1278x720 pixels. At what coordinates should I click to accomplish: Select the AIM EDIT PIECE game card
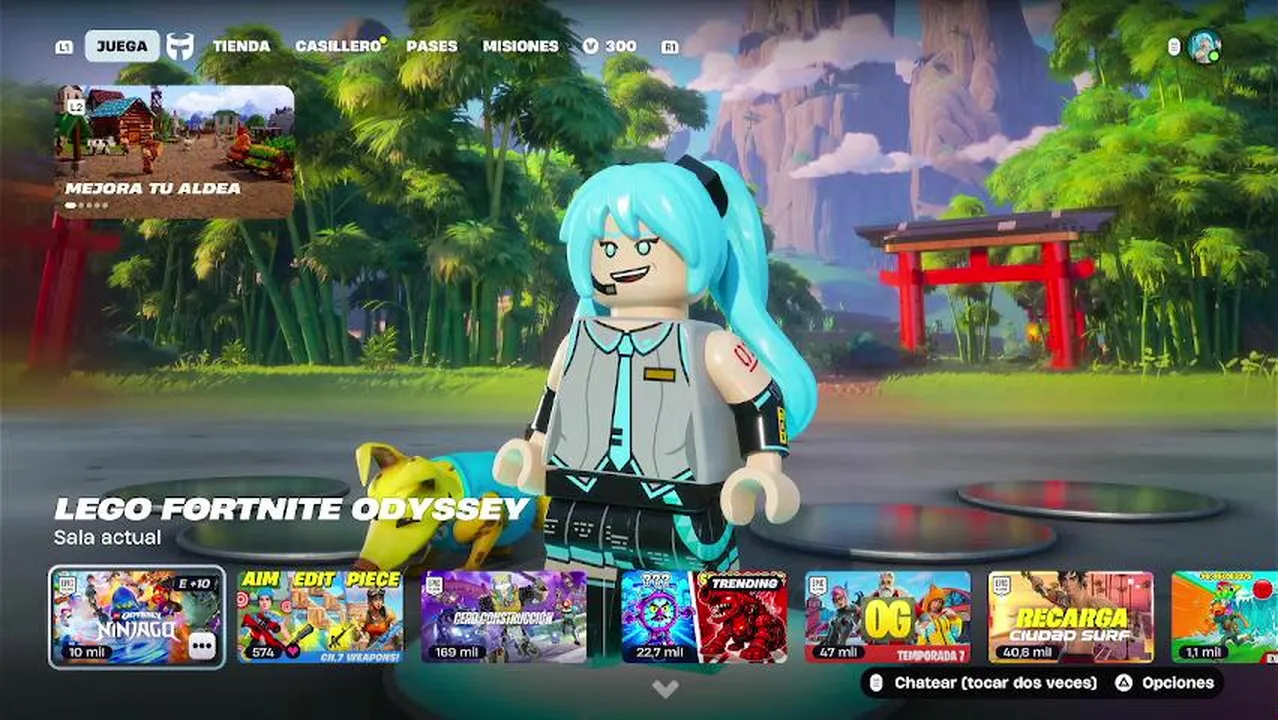click(x=320, y=617)
